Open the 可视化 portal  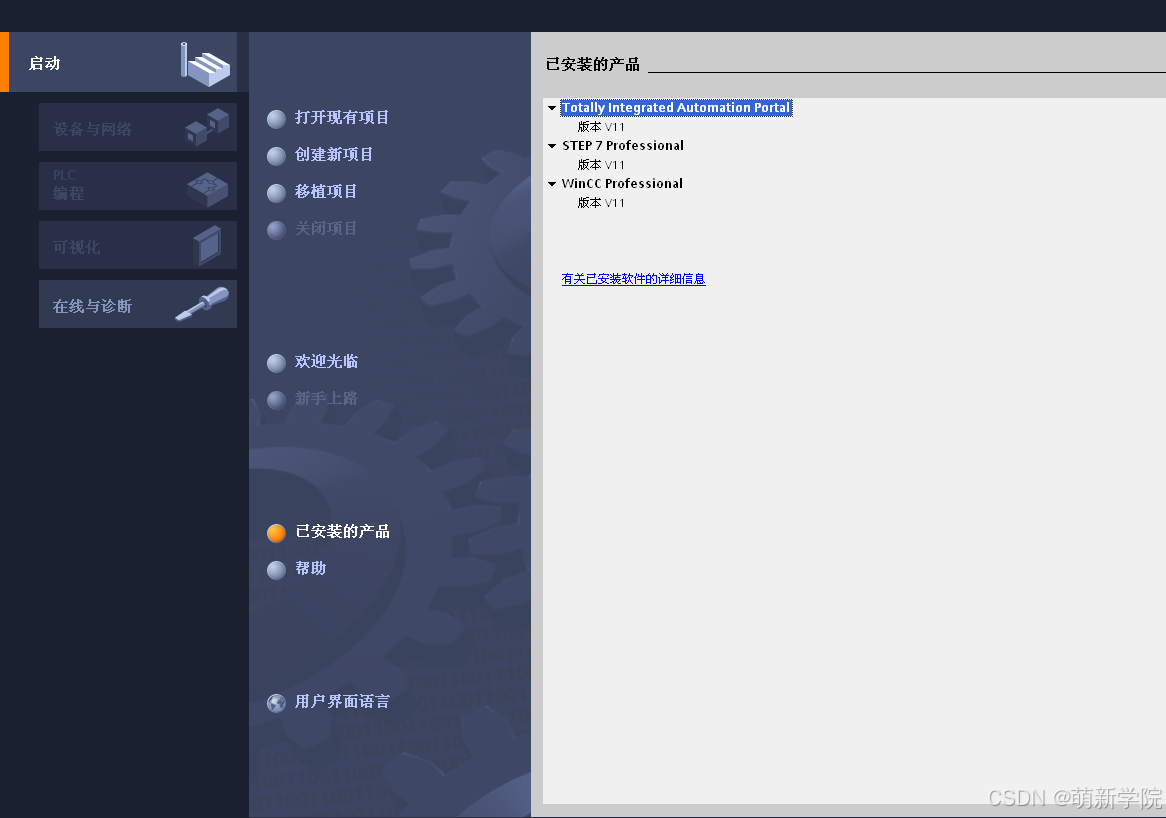pos(138,245)
